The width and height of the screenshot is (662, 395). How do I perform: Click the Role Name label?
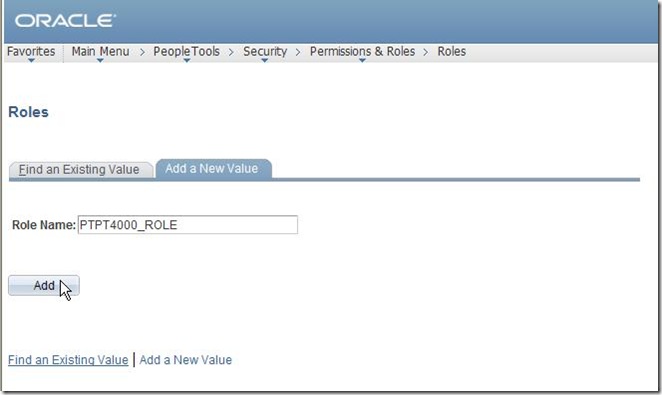44,225
